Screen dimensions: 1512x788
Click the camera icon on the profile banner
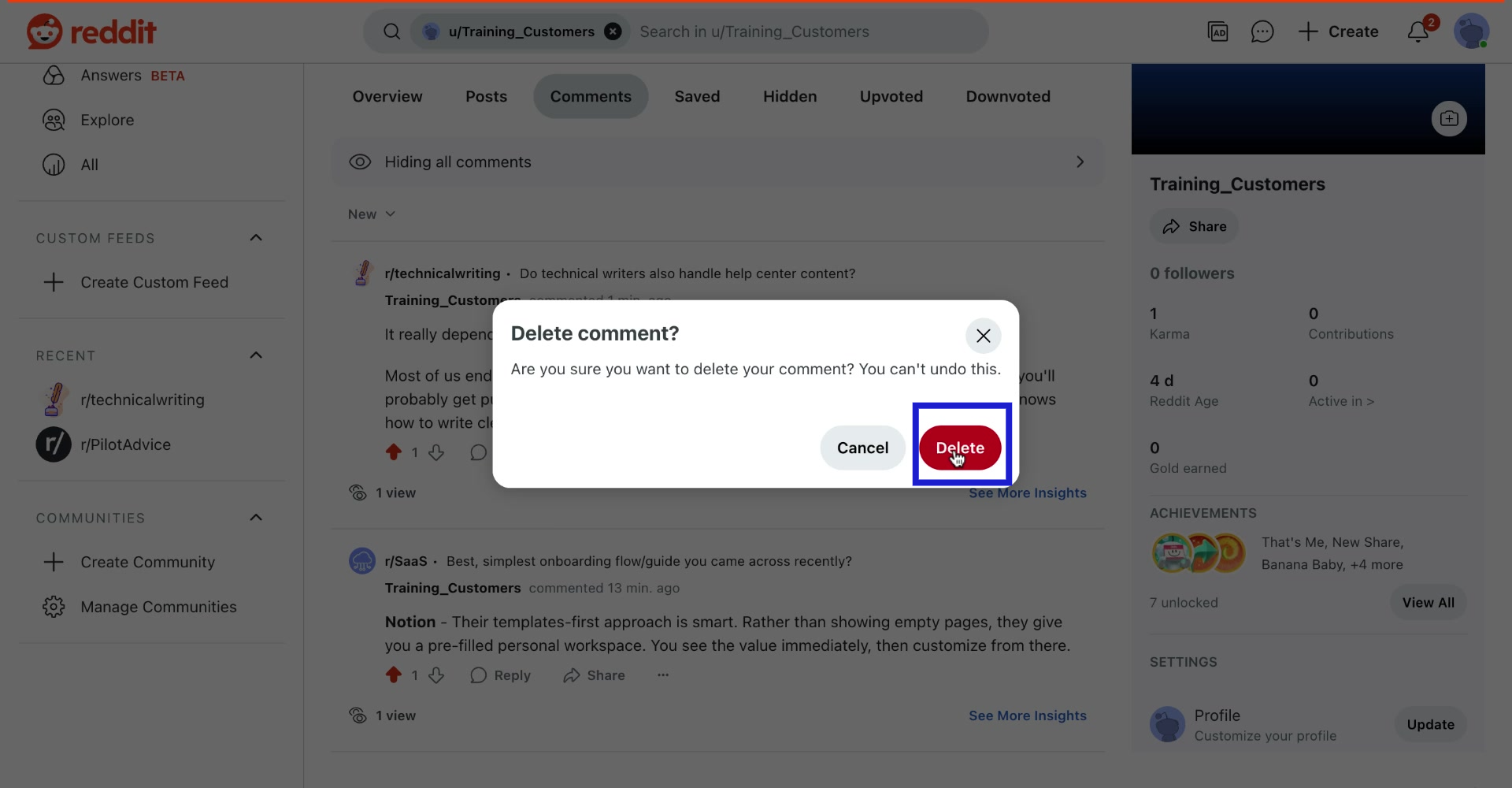pyautogui.click(x=1449, y=118)
